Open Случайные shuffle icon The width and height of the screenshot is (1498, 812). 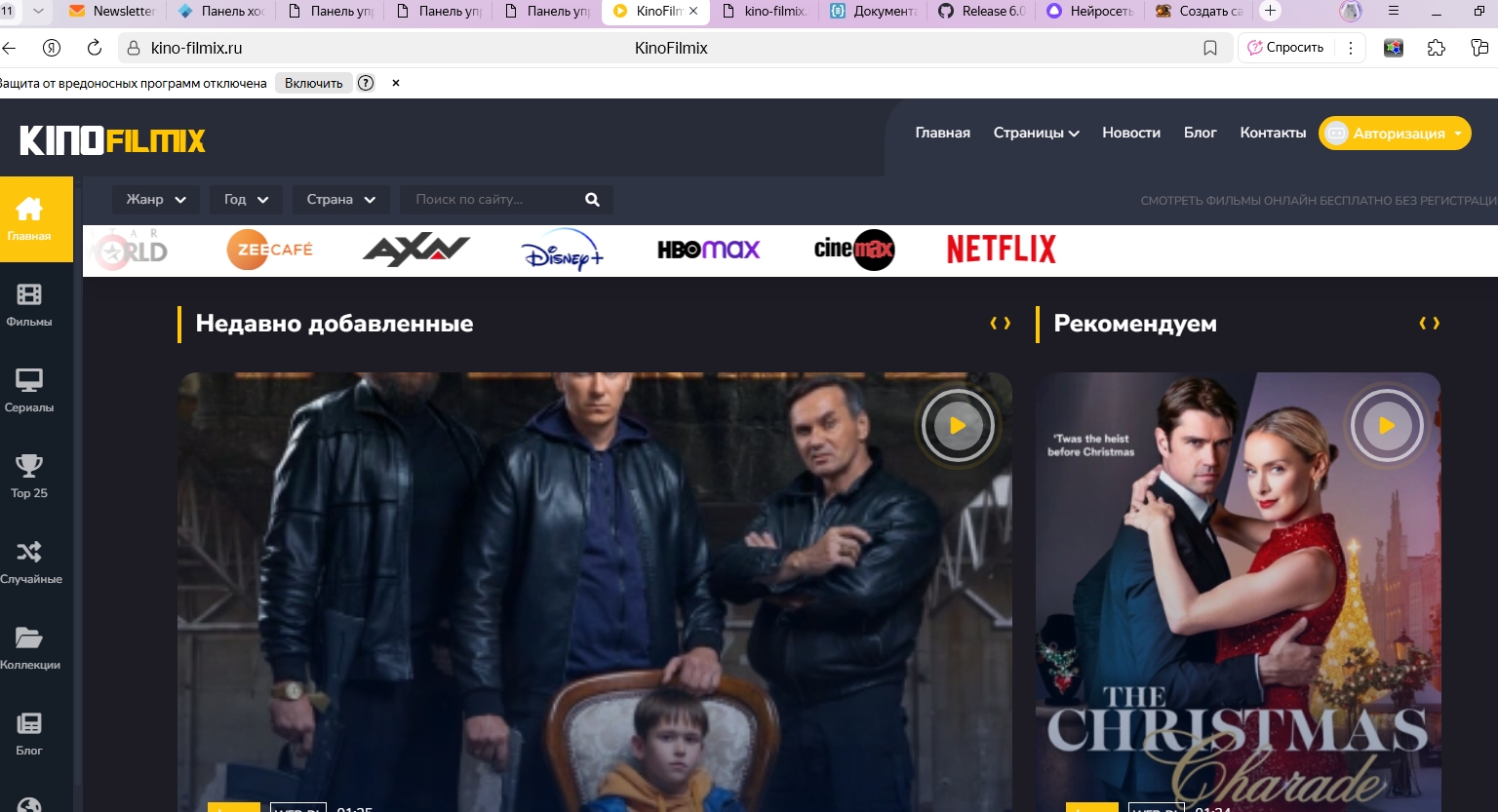(x=29, y=561)
